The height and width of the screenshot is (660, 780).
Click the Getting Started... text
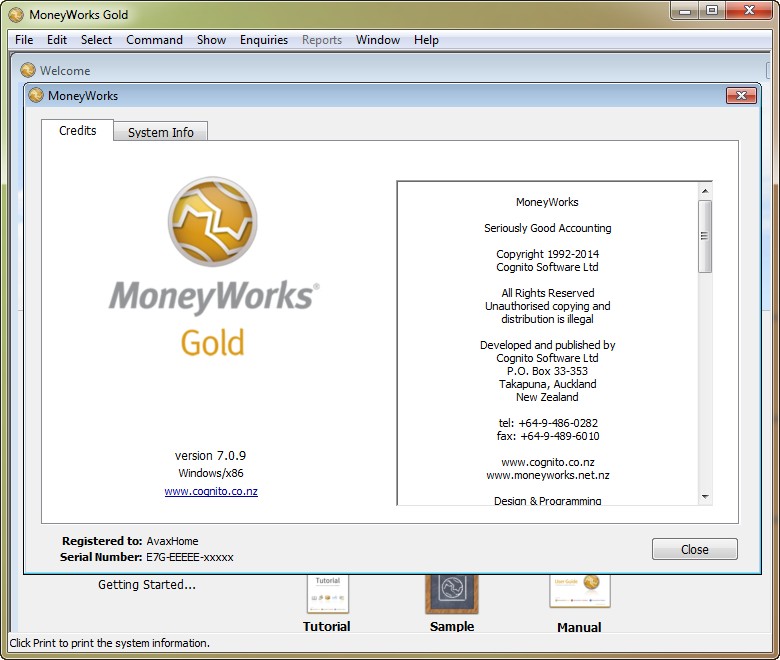147,584
